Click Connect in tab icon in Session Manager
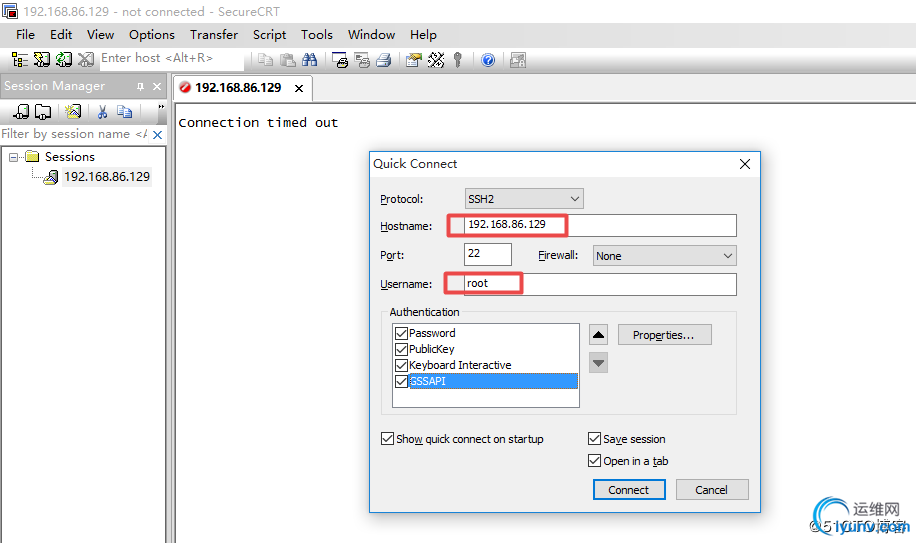This screenshot has height=543, width=916. click(43, 112)
